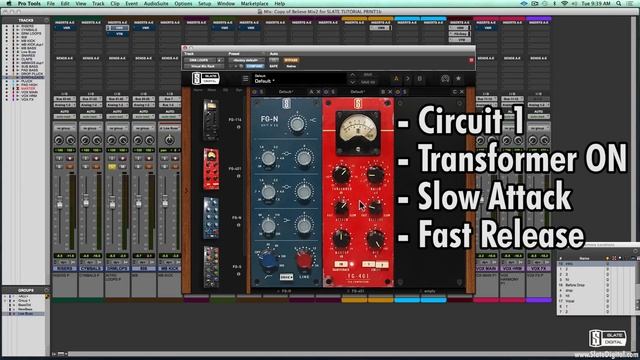Select the Circuit 2 button on FG-401
Screen dimensions: 640x360
[x=382, y=264]
